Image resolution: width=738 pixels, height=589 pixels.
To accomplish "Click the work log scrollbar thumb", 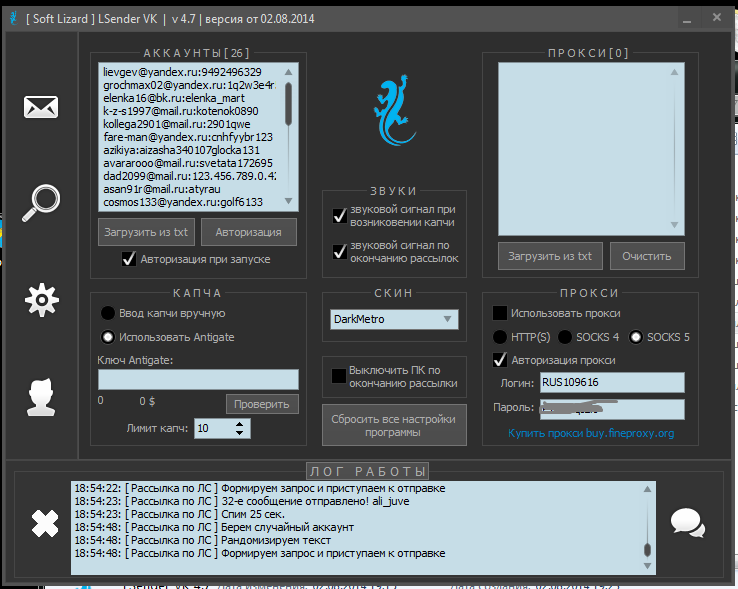I will [x=647, y=549].
